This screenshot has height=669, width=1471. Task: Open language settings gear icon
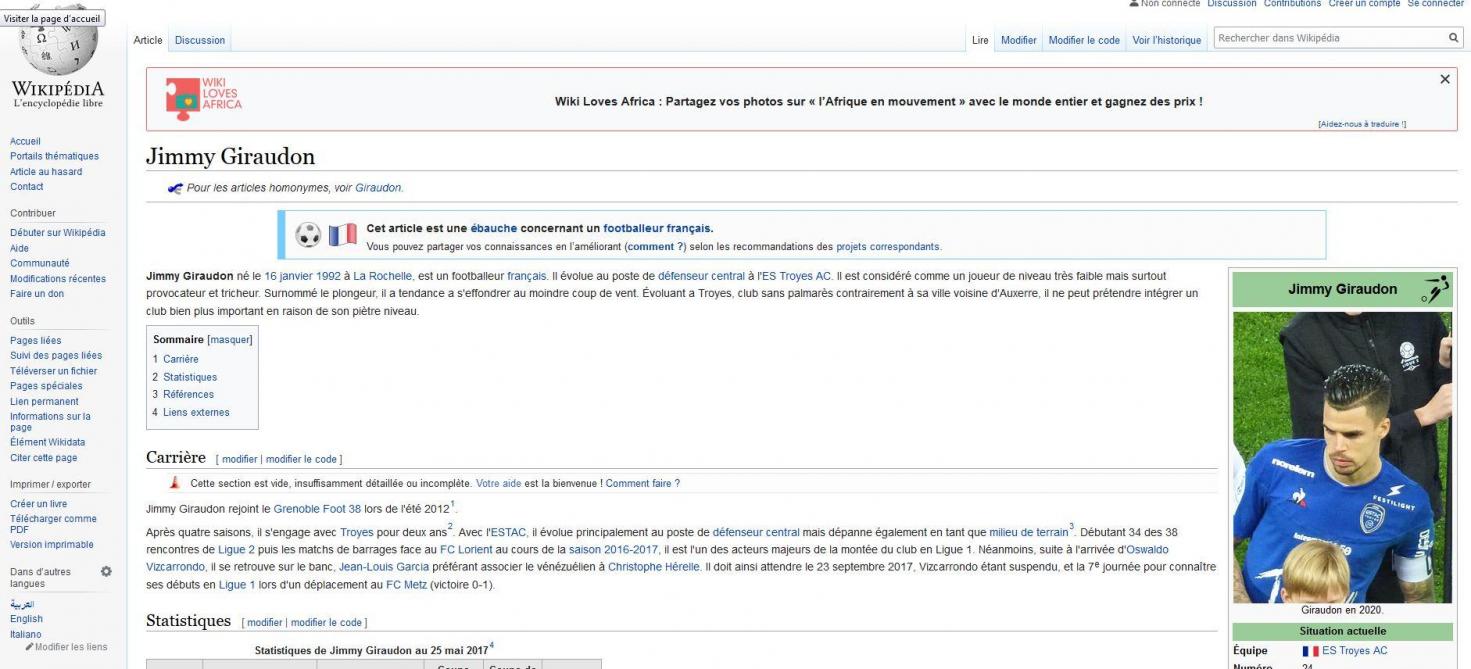tap(106, 571)
